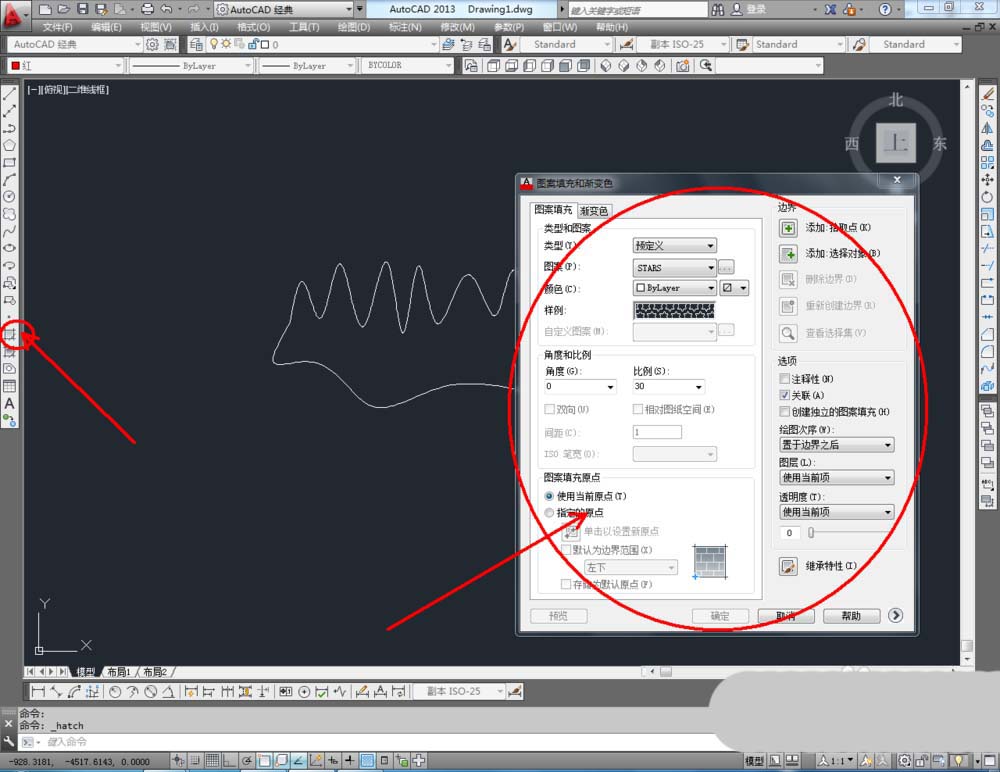Select the Polygon draw tool

(9, 145)
